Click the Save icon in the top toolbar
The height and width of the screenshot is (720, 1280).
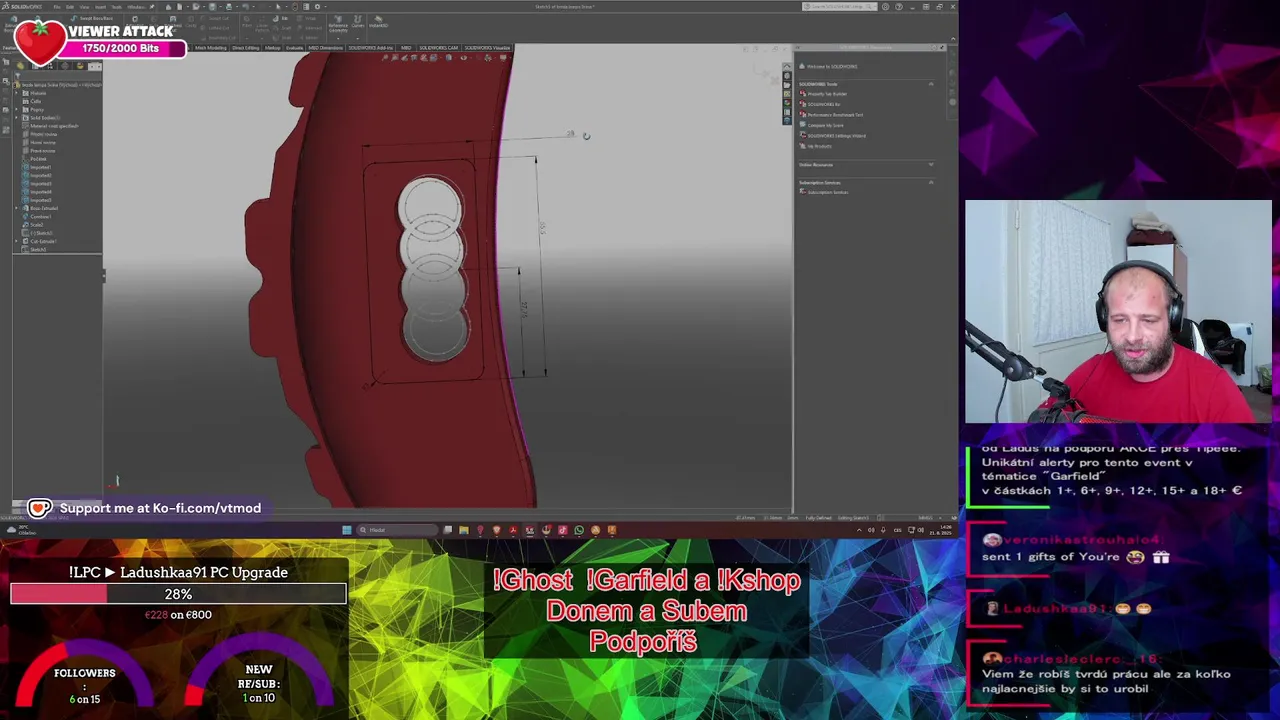coord(212,7)
